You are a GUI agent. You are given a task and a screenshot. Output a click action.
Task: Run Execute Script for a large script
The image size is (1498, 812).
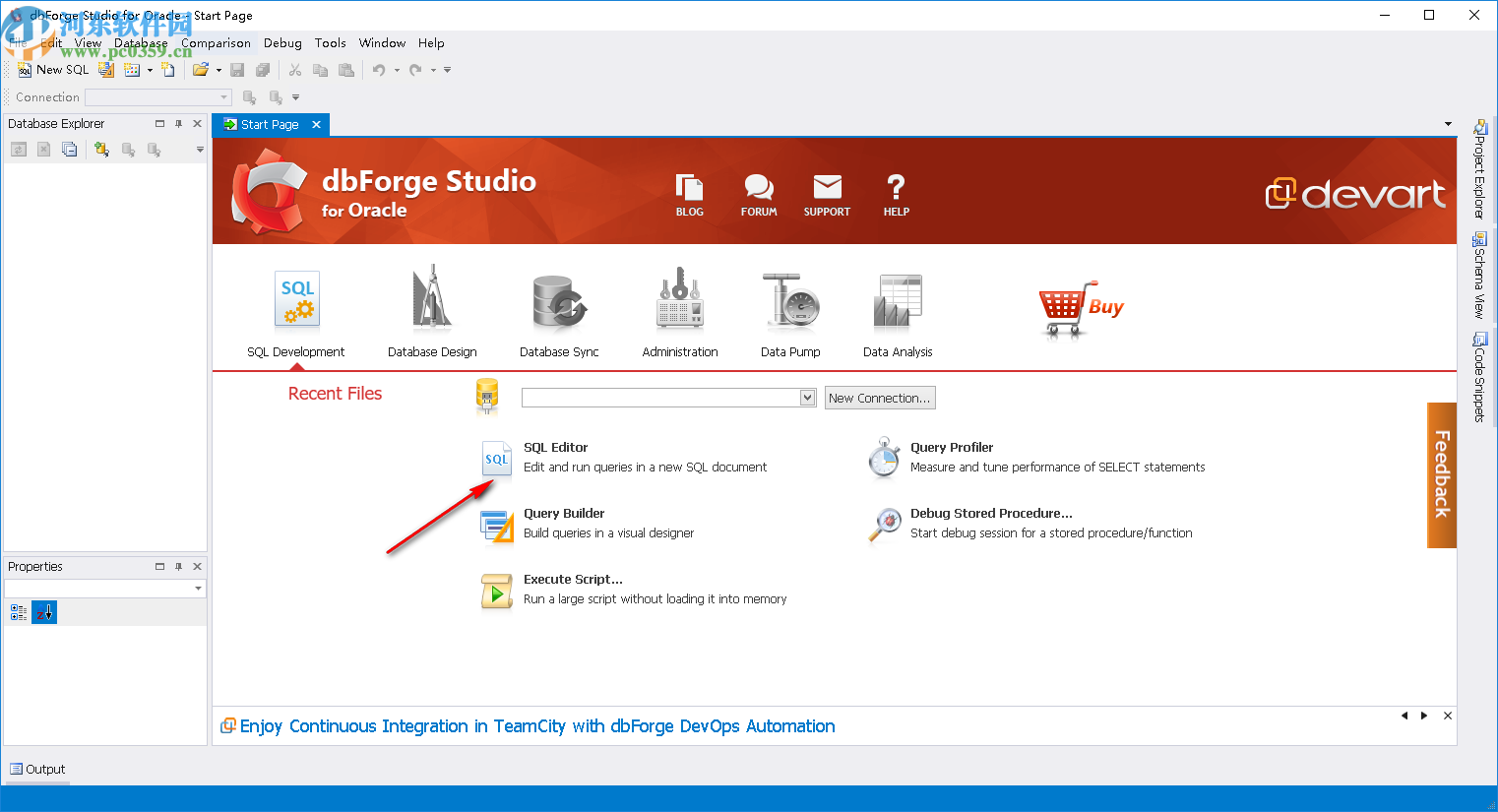pos(496,591)
